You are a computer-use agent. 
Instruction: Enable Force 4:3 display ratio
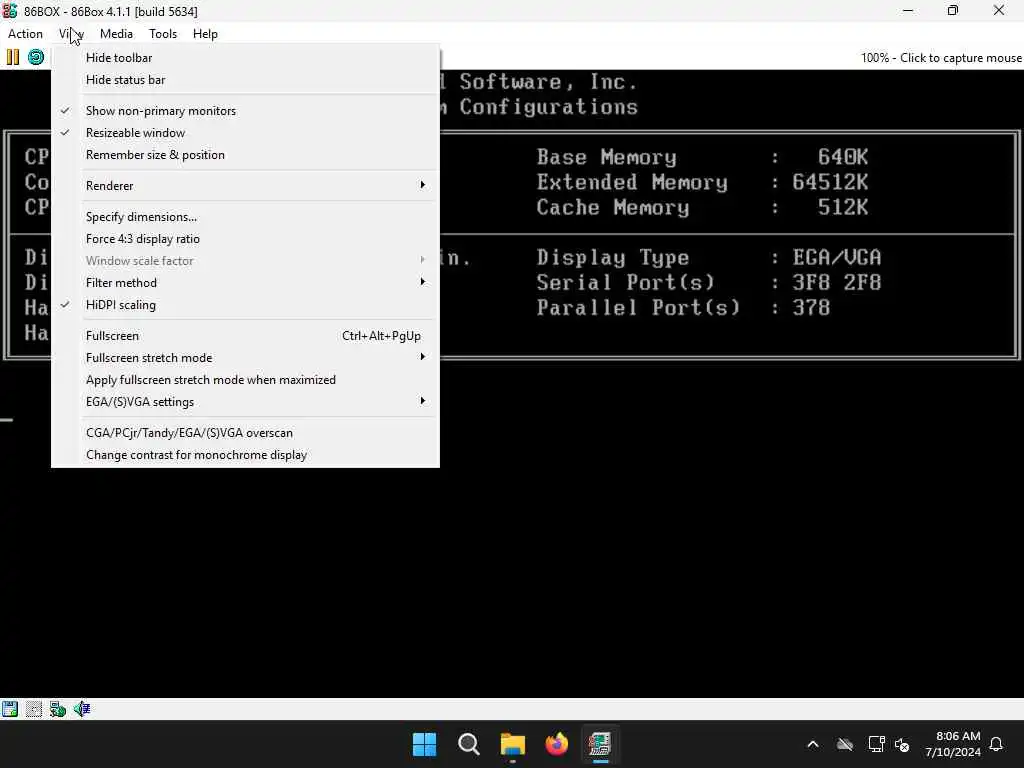point(245,239)
